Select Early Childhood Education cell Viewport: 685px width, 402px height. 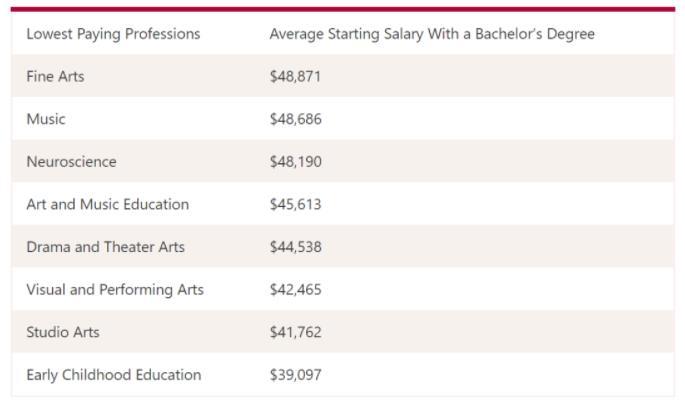pos(114,375)
